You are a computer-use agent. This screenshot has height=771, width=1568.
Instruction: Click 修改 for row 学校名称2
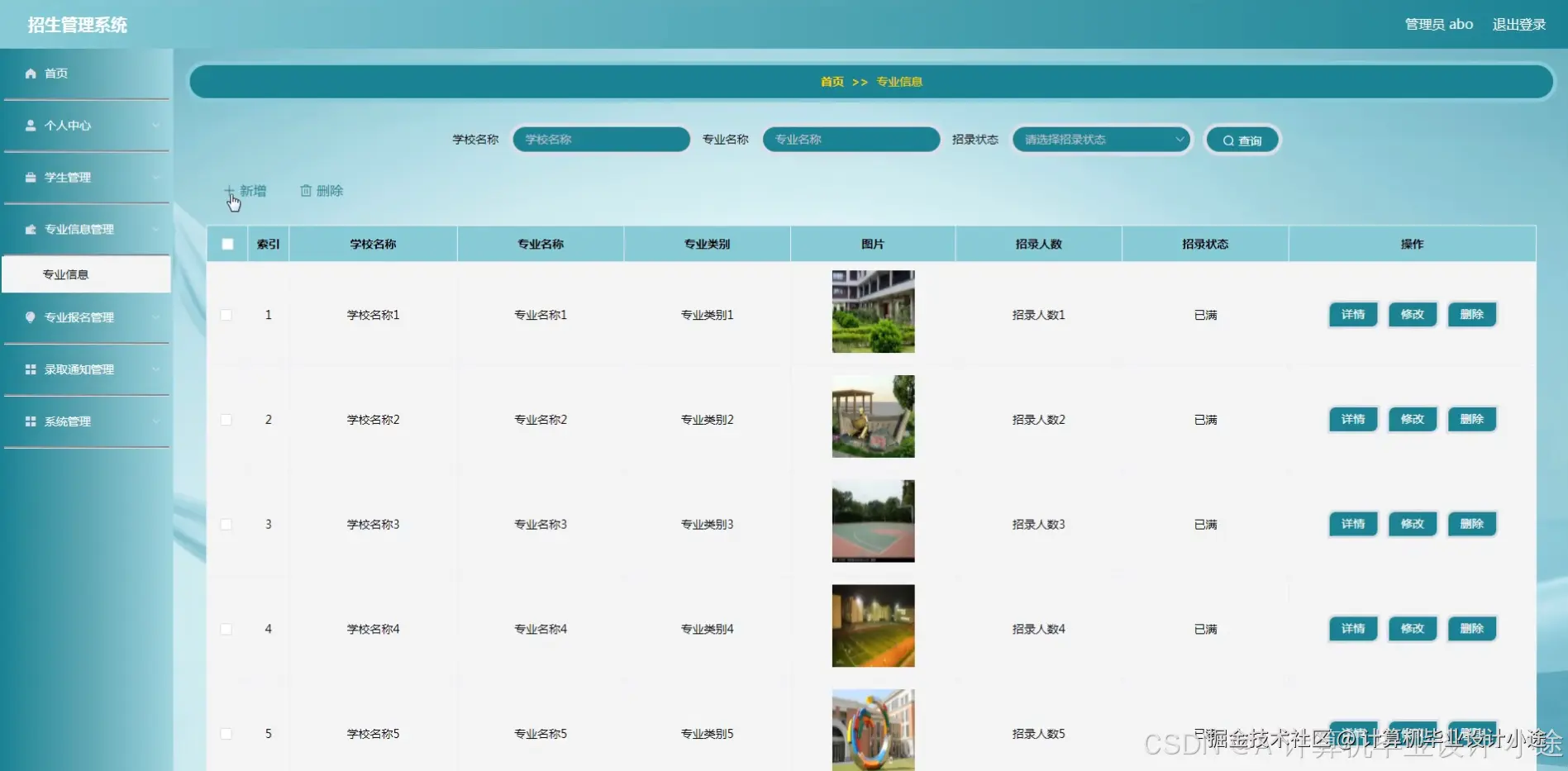click(1413, 420)
